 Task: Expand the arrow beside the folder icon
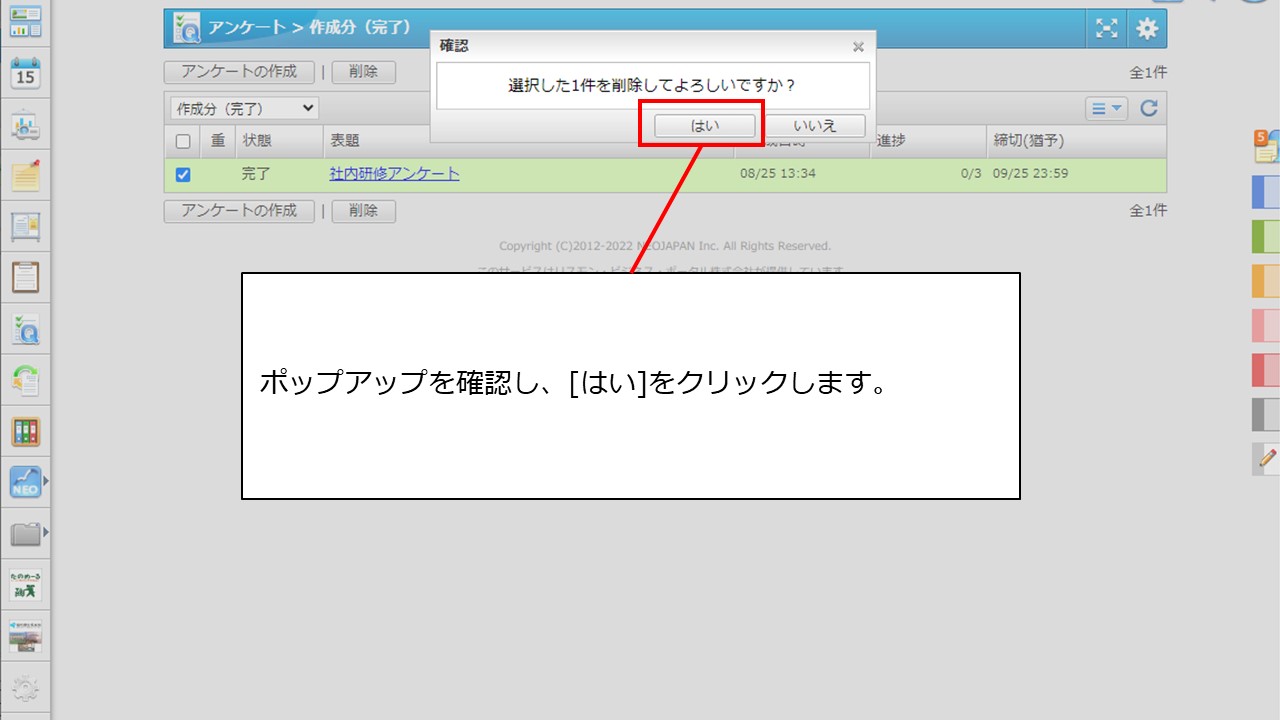46,531
